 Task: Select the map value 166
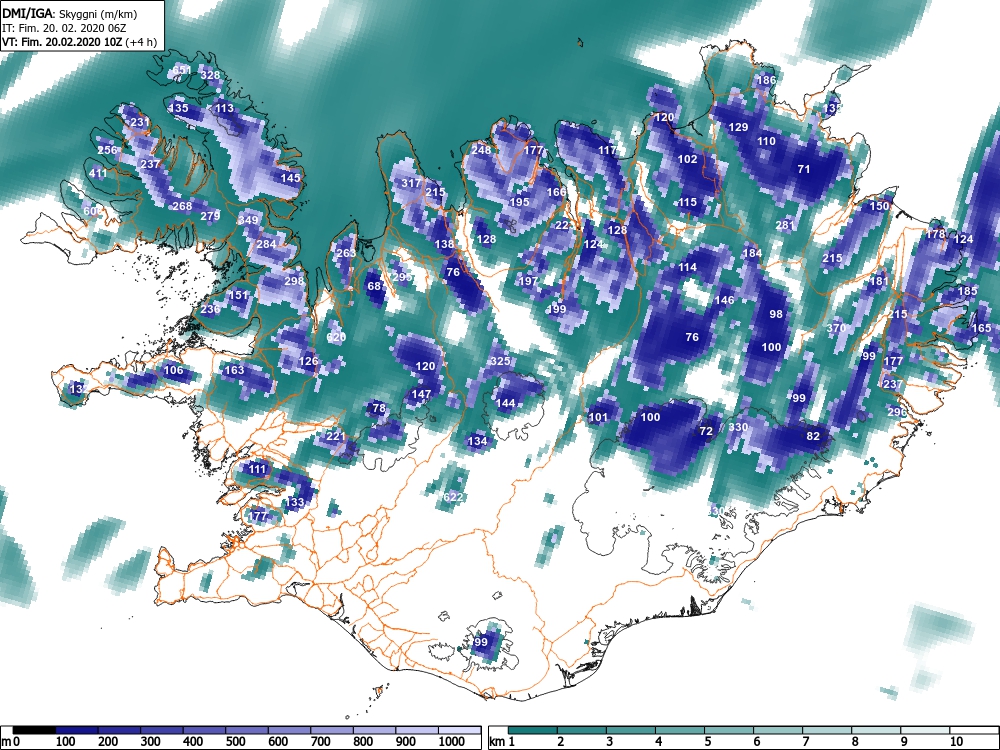[557, 192]
